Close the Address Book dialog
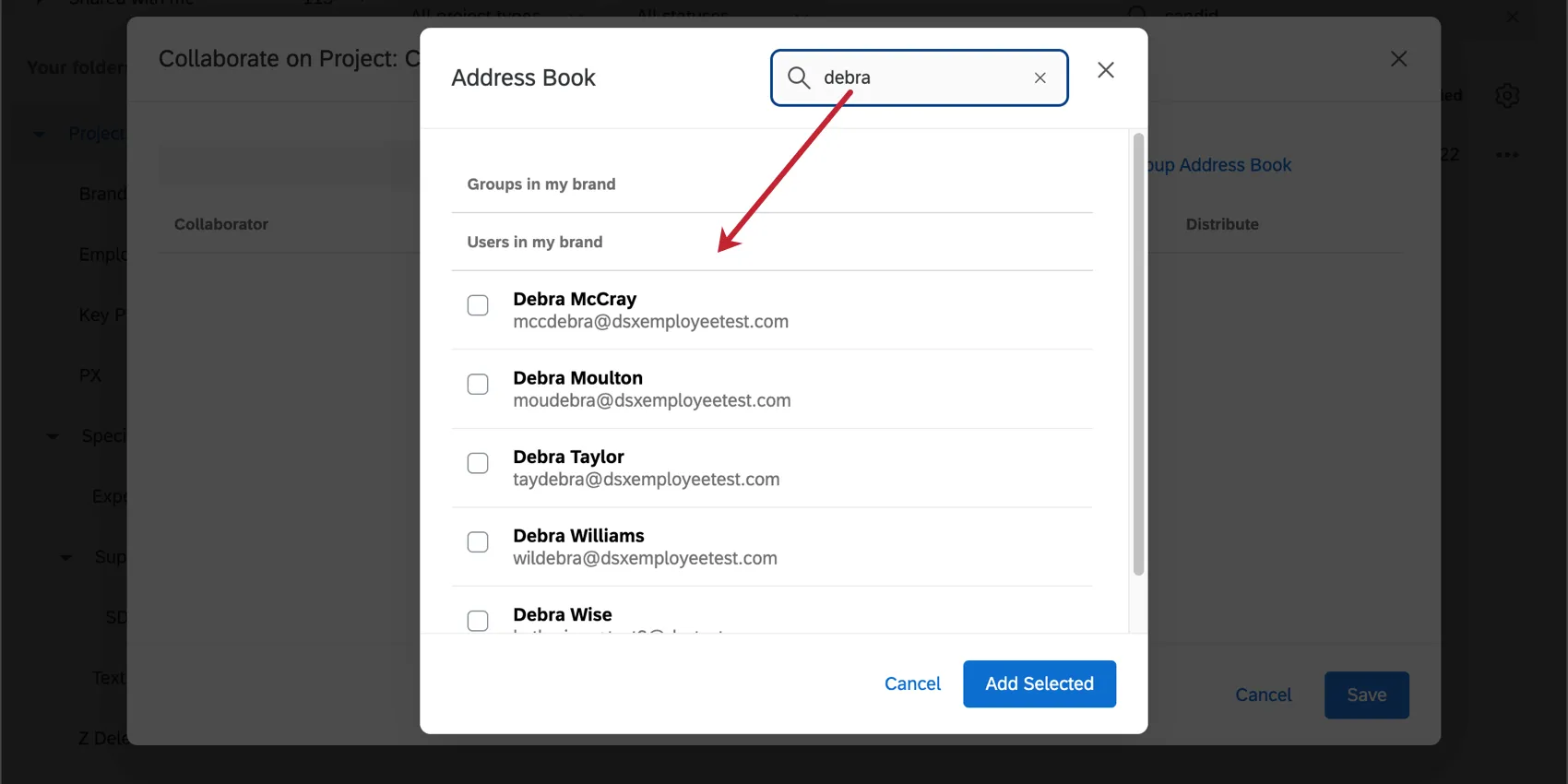The width and height of the screenshot is (1568, 784). 1106,70
